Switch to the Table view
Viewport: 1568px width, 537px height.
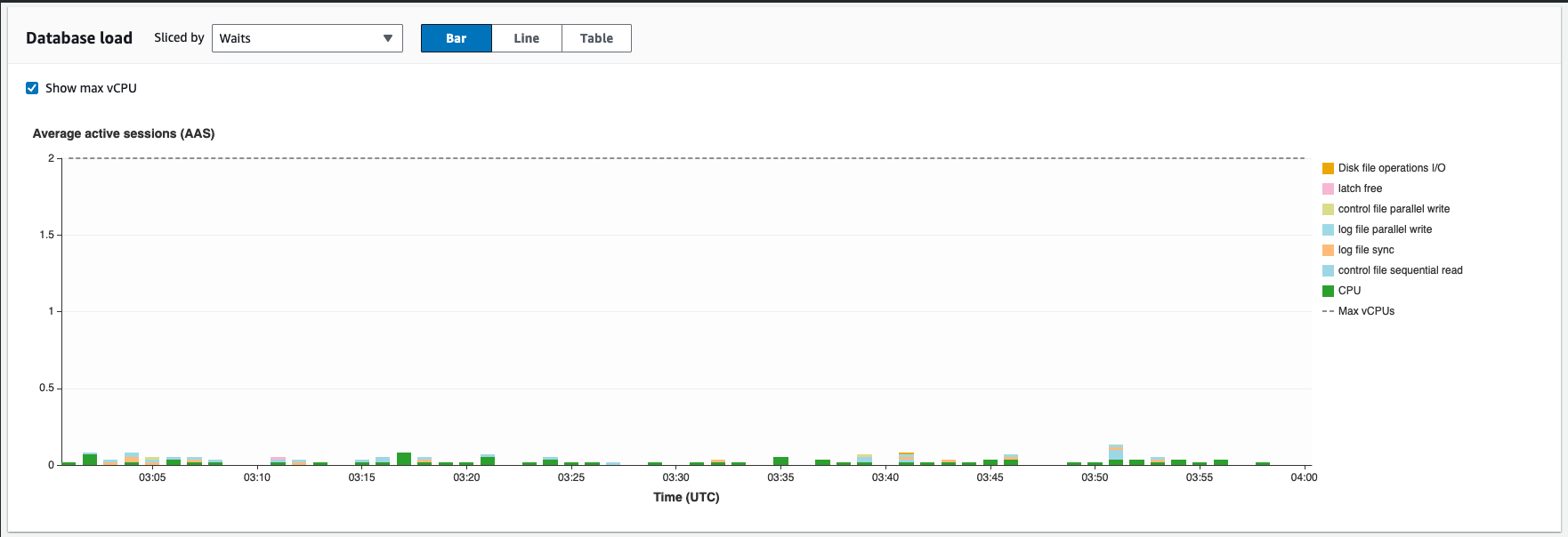596,38
